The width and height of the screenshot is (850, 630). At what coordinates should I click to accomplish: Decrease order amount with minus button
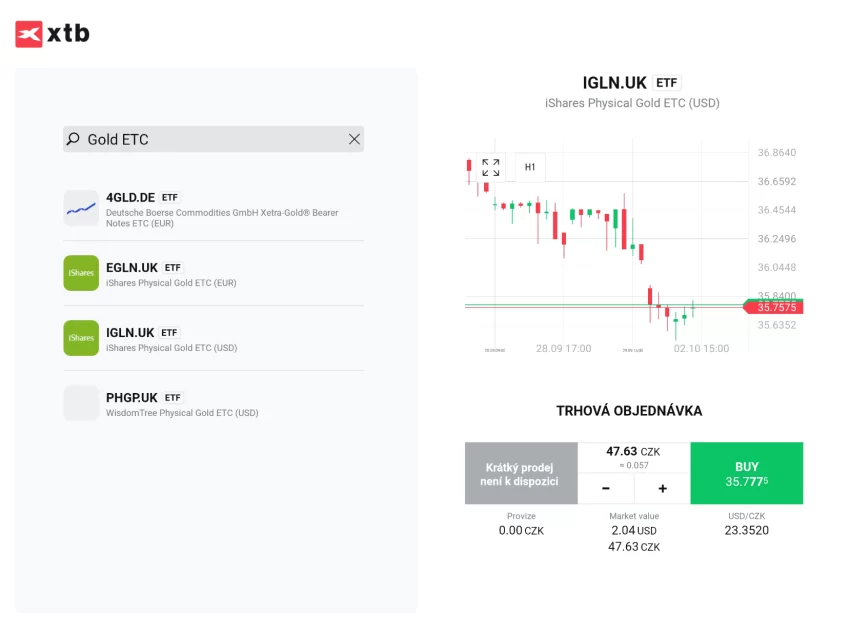(606, 489)
